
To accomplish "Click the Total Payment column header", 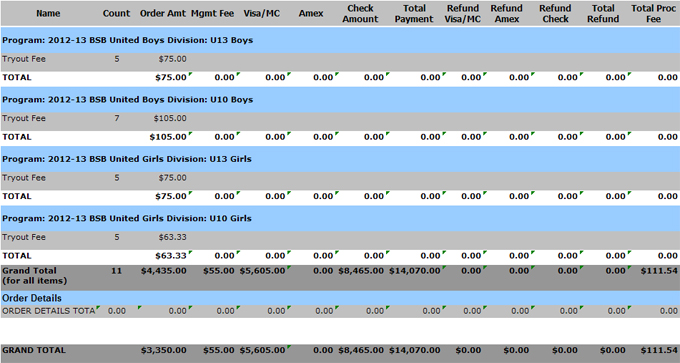I will coord(414,14).
